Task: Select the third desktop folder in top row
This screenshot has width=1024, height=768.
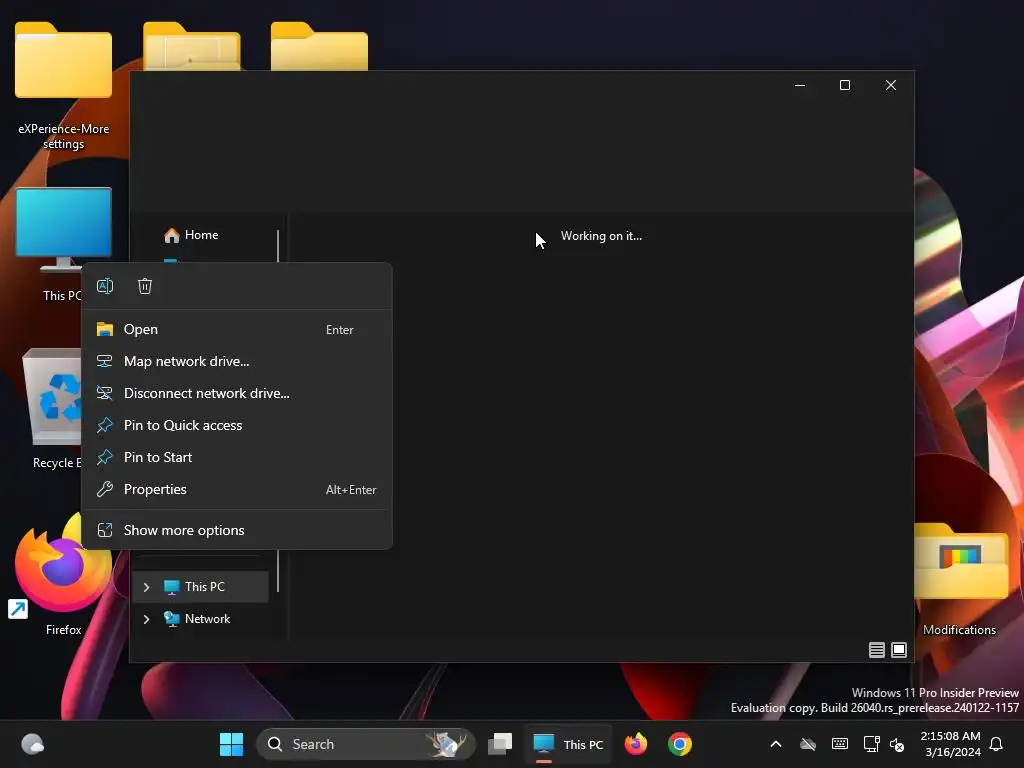Action: coord(319,46)
